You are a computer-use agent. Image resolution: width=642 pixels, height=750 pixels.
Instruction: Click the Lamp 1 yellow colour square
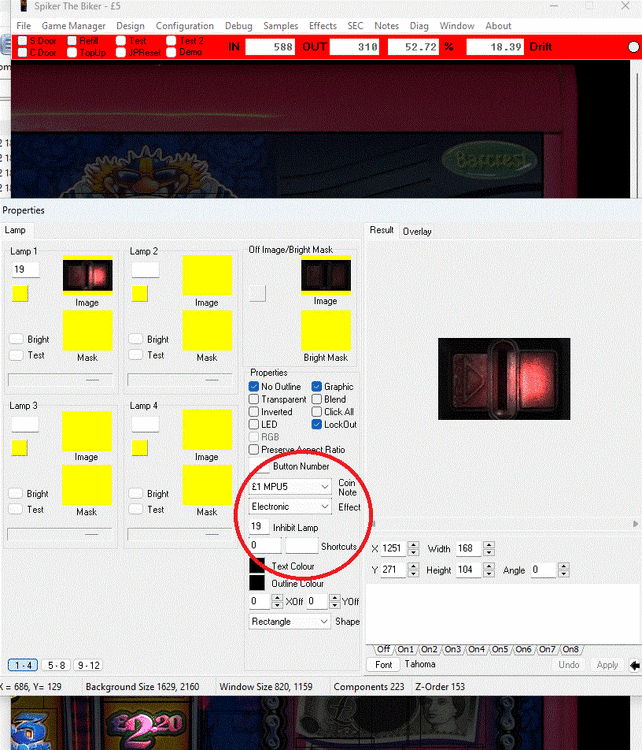(20, 293)
